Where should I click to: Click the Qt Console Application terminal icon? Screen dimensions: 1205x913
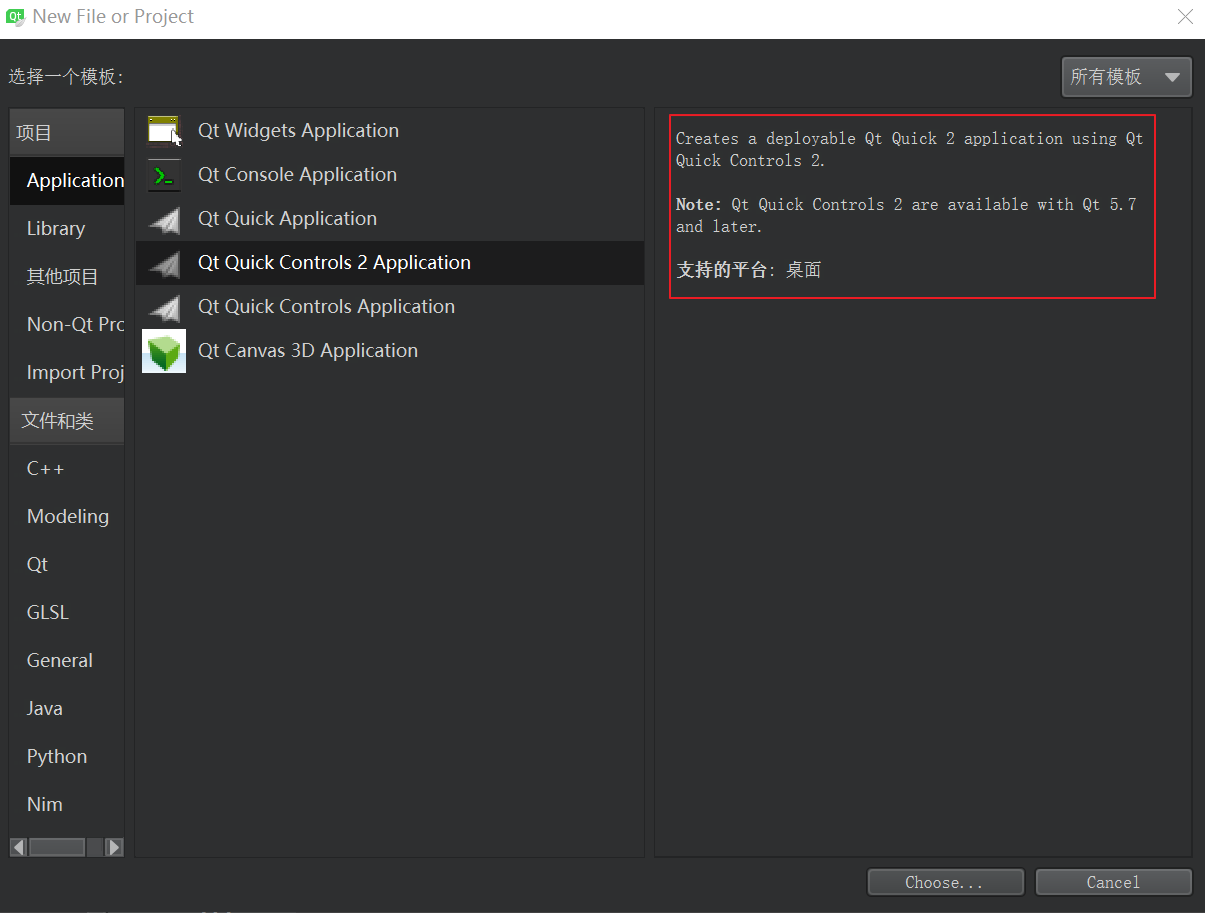164,175
